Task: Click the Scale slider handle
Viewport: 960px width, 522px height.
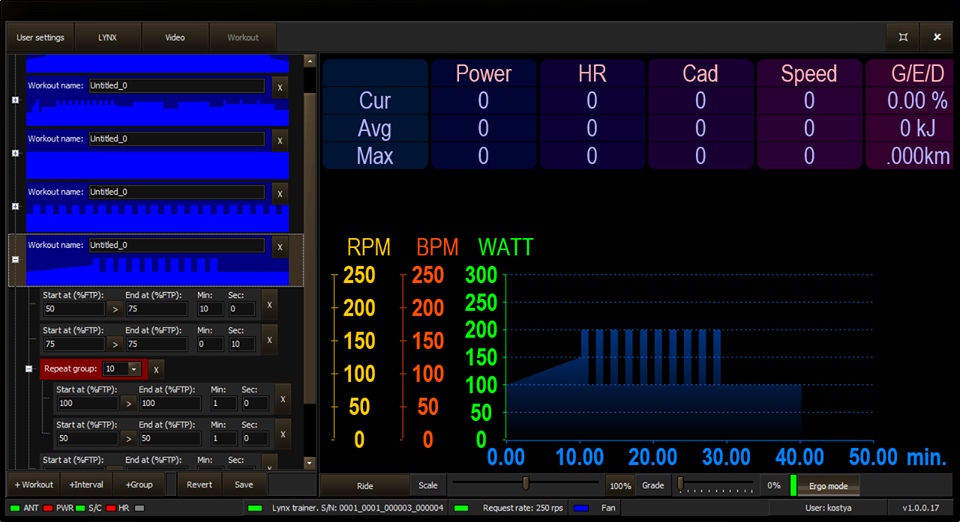Action: click(x=525, y=484)
